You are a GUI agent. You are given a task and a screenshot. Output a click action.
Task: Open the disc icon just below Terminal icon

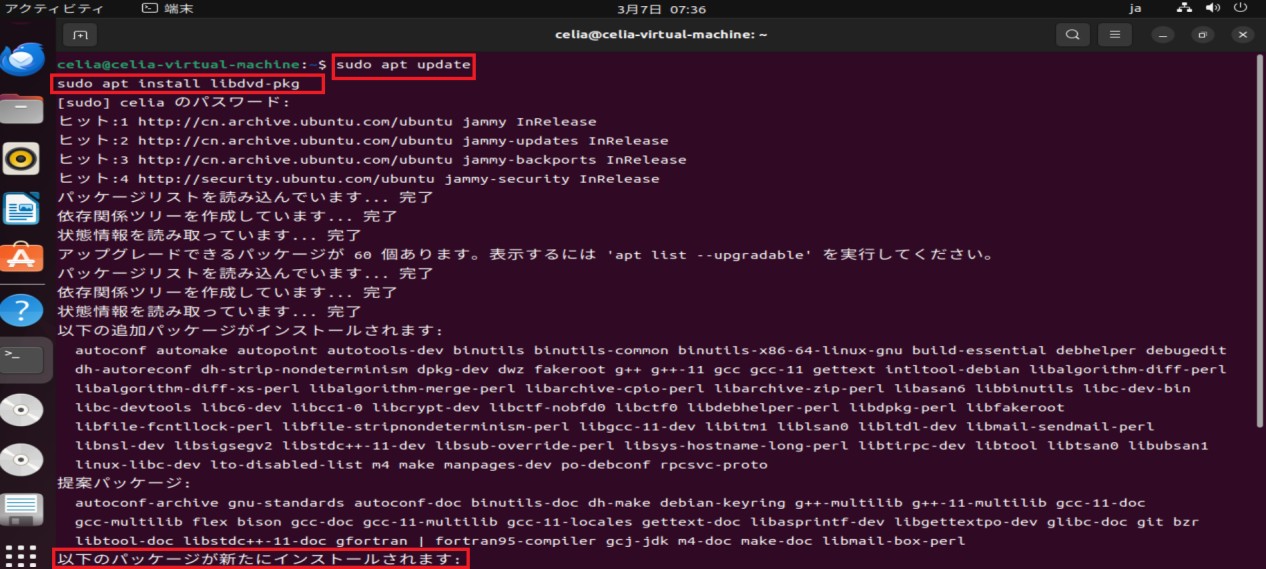click(x=22, y=410)
